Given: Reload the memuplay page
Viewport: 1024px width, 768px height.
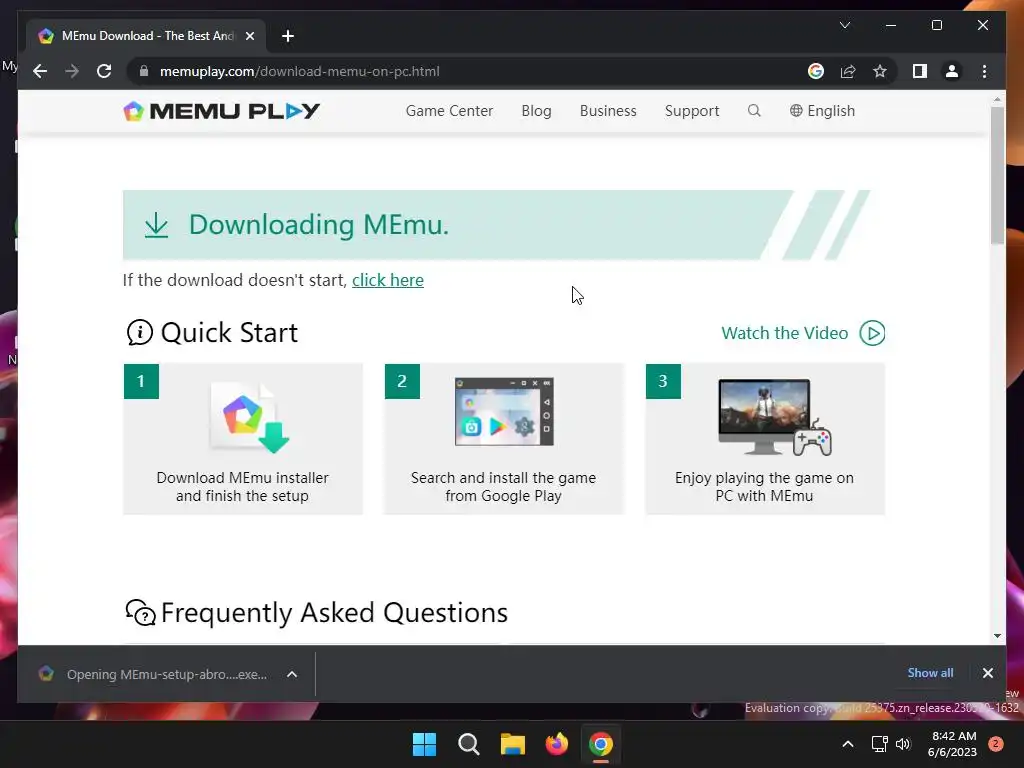Looking at the screenshot, I should point(104,71).
